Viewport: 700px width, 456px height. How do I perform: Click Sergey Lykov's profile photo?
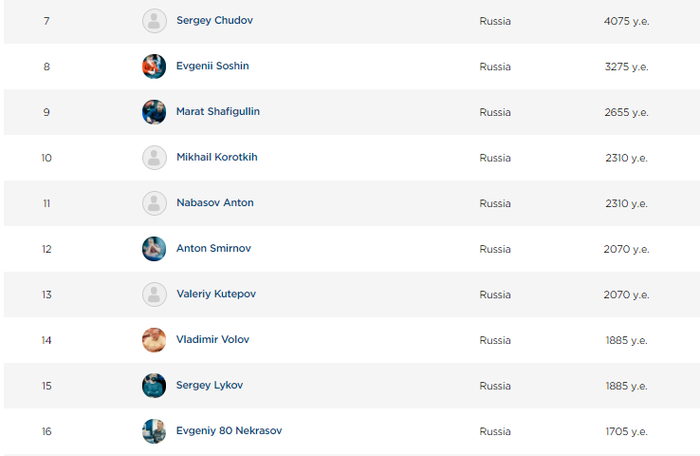tap(154, 385)
